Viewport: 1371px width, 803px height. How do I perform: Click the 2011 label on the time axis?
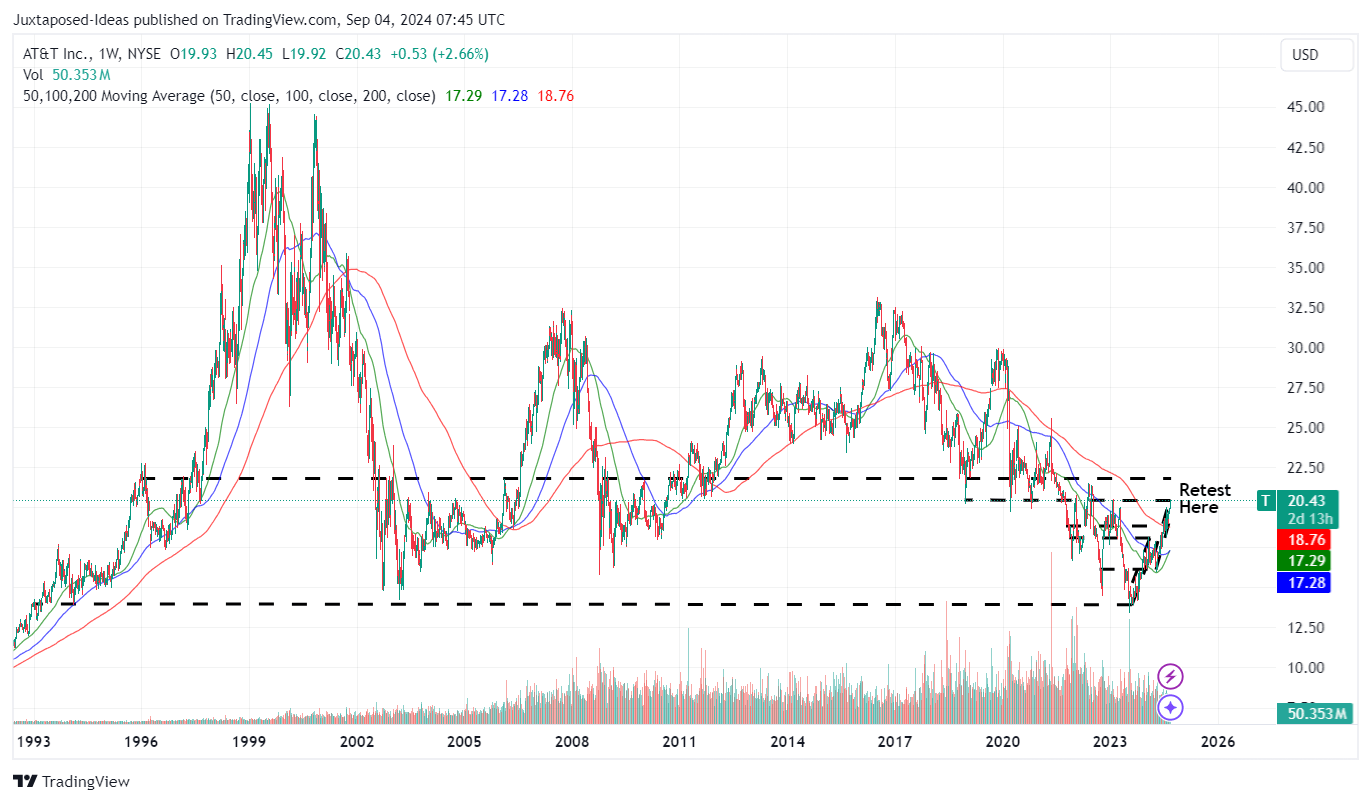click(x=680, y=742)
